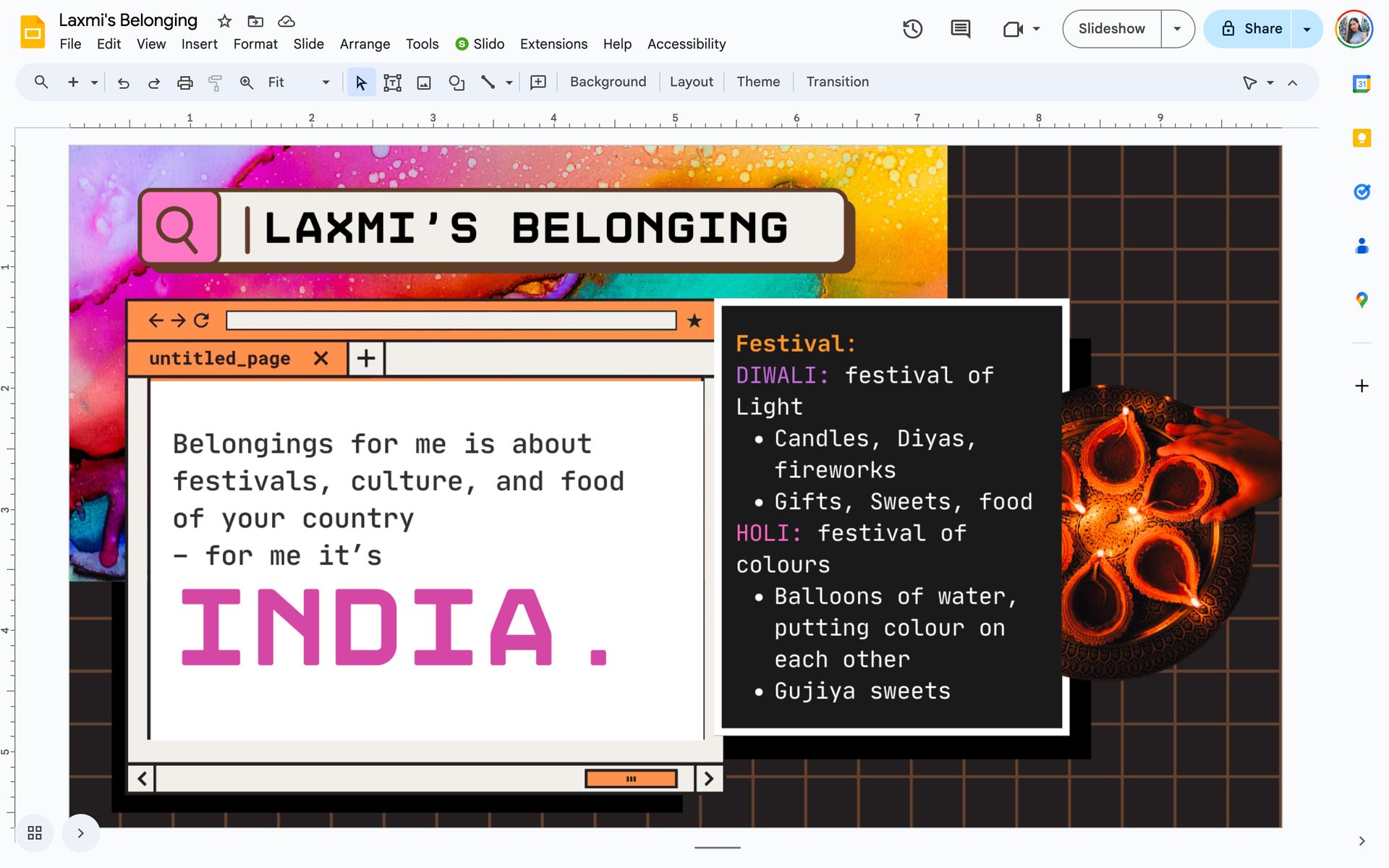Select the text box tool
This screenshot has width=1389, height=868.
pyautogui.click(x=391, y=82)
